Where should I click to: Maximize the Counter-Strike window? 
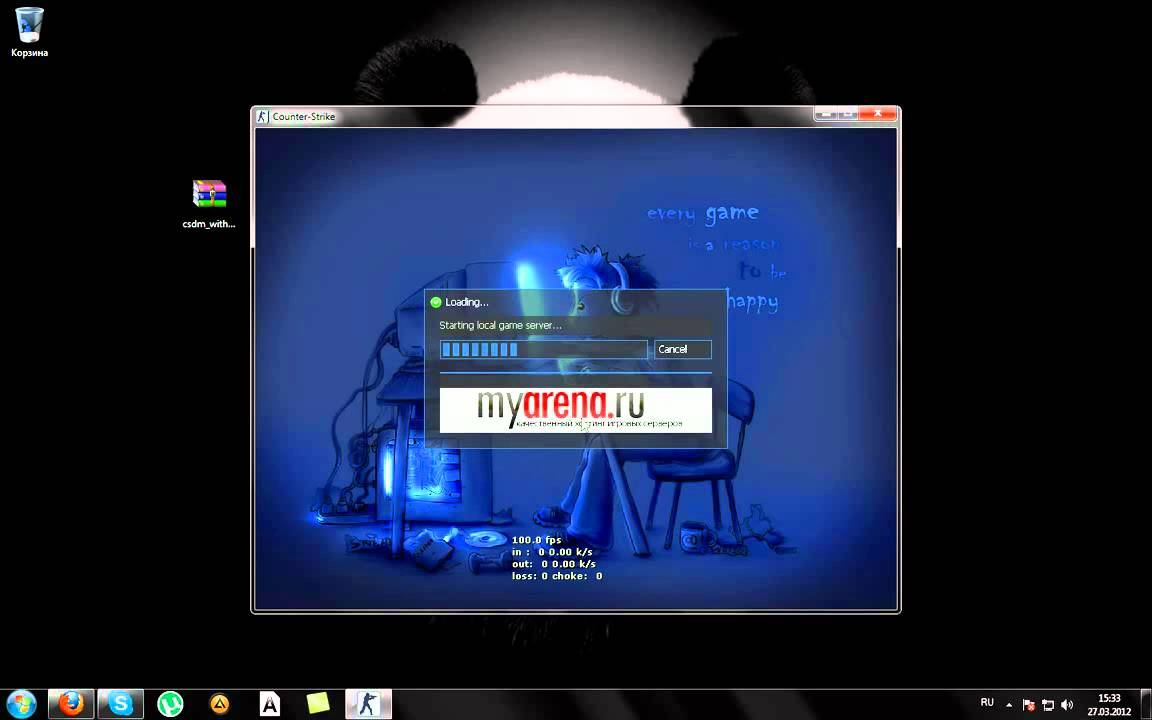(846, 114)
